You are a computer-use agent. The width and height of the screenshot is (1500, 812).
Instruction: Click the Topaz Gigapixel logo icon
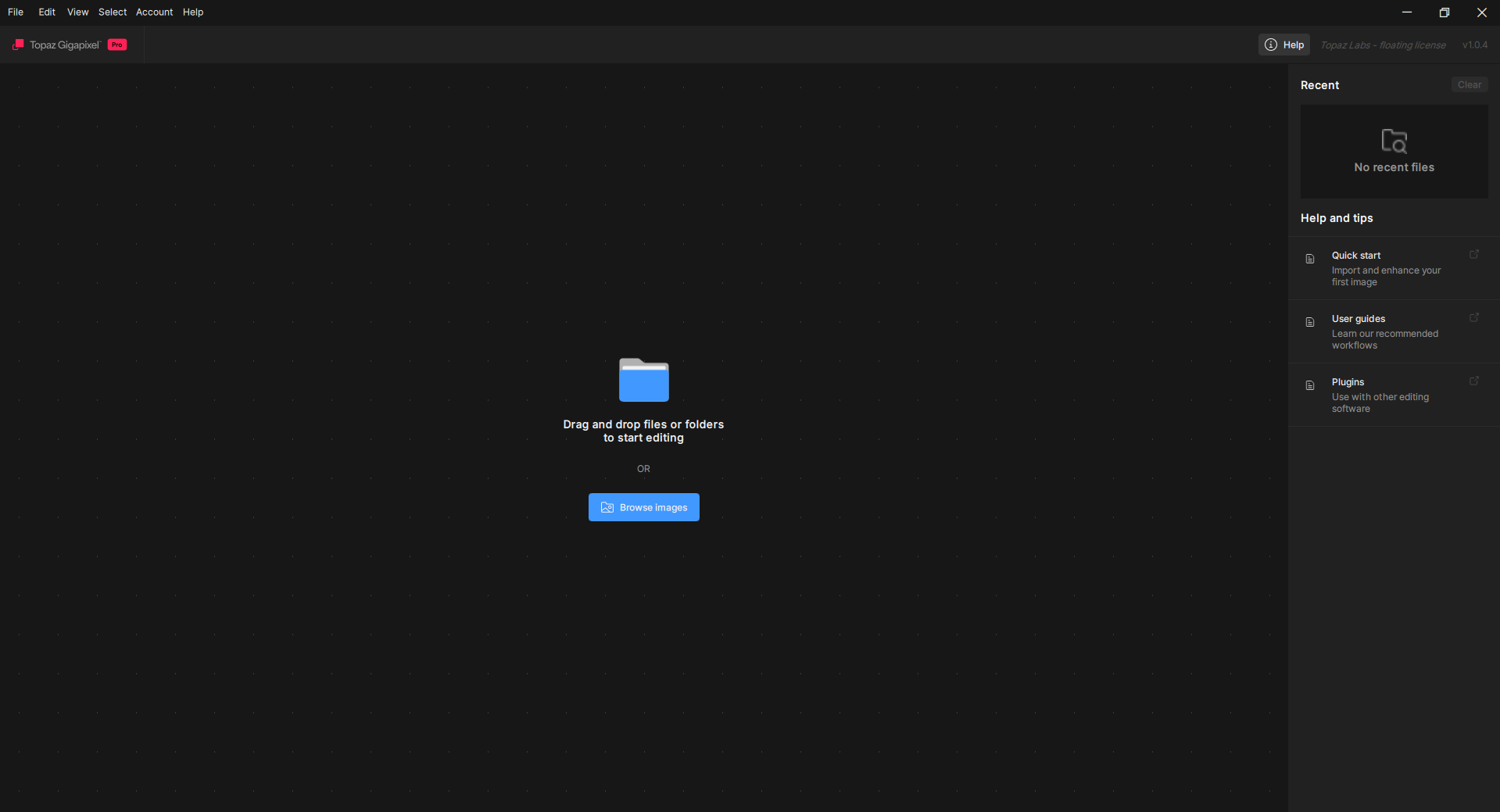18,45
